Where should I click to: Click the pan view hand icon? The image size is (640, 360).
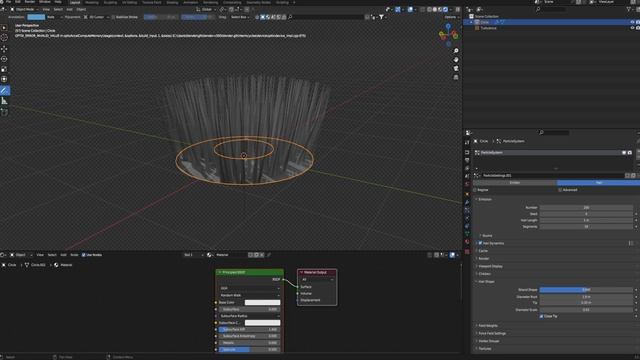click(456, 60)
